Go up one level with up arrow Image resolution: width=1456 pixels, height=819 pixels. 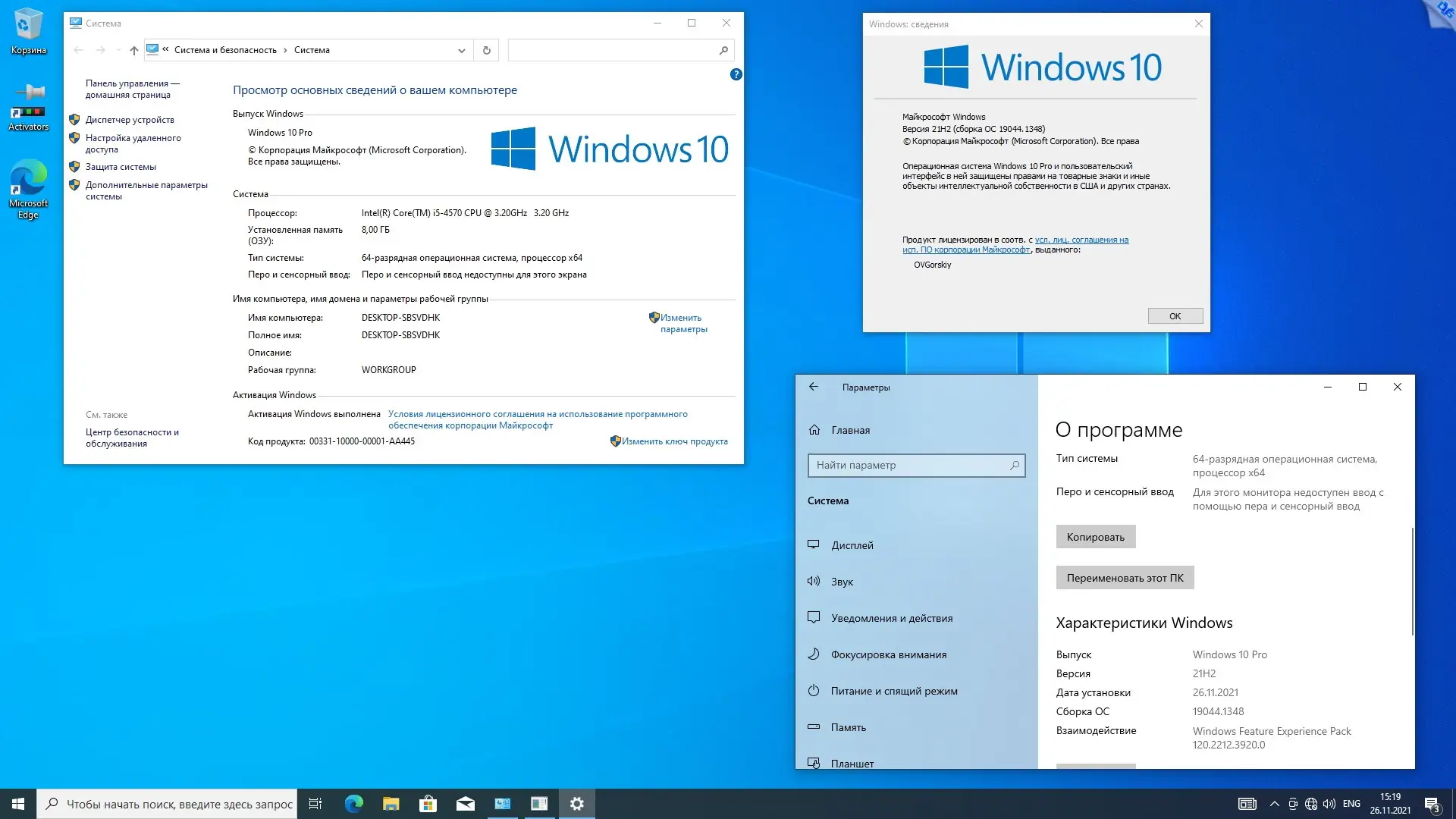[x=134, y=50]
